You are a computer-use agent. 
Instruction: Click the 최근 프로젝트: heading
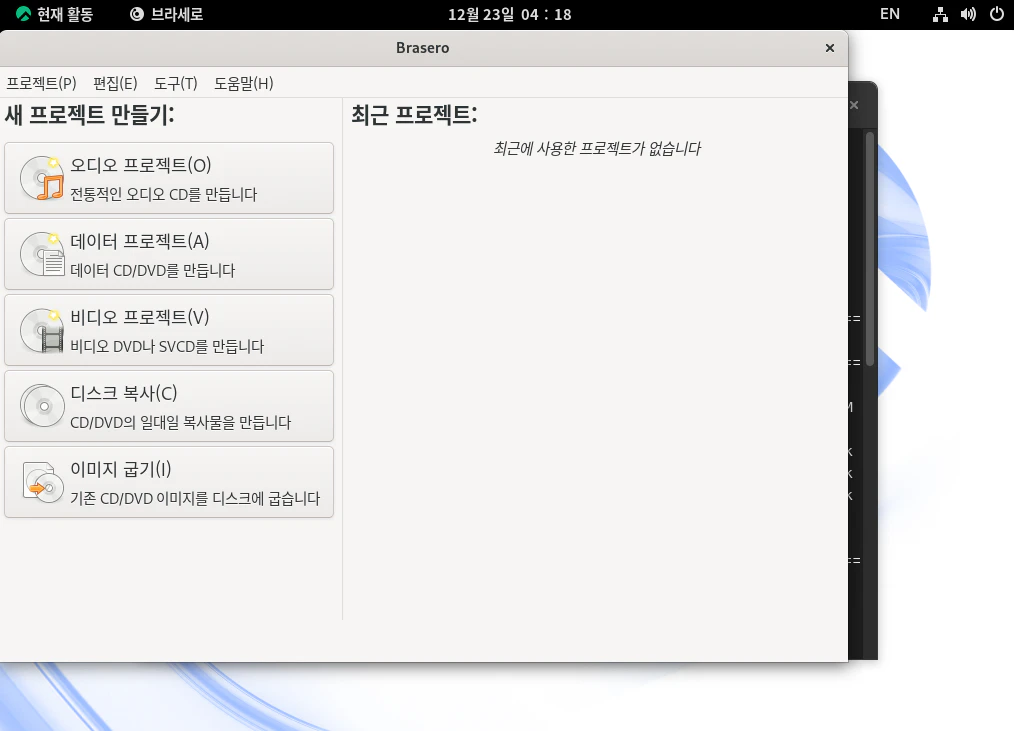coord(415,115)
